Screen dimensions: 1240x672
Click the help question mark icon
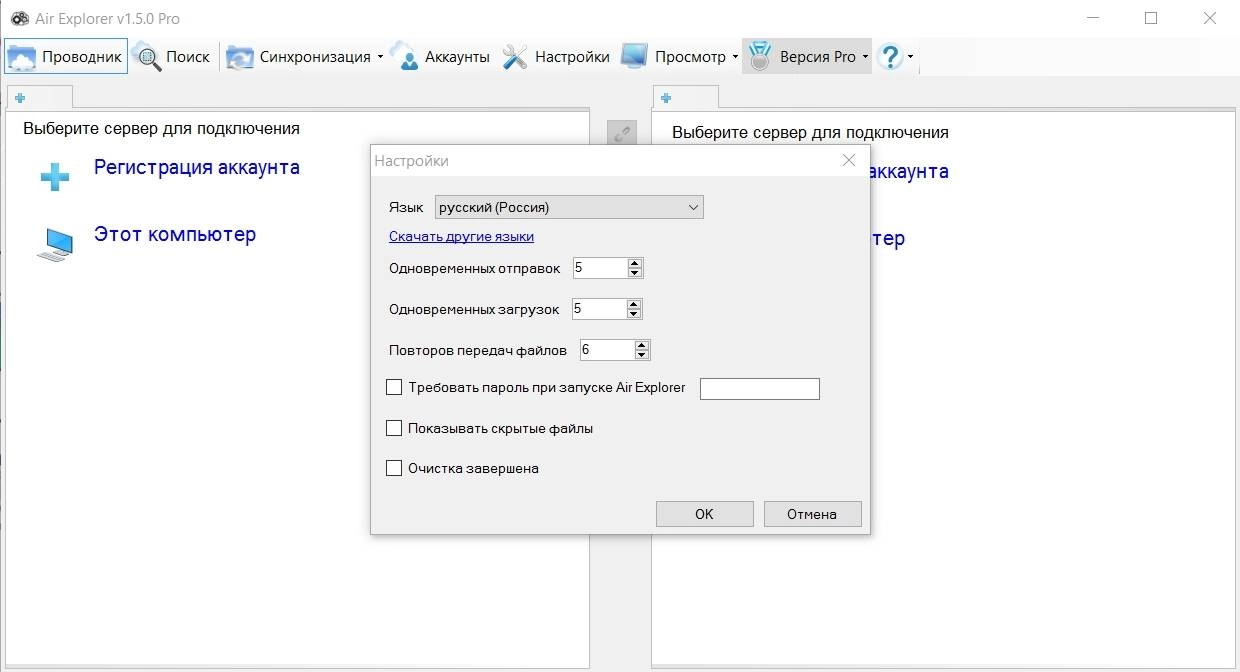click(889, 57)
